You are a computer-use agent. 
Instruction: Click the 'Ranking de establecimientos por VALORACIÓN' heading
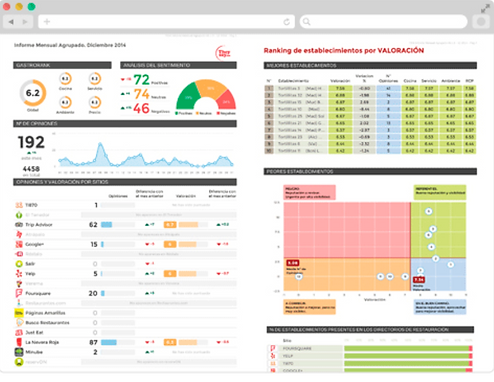pyautogui.click(x=344, y=51)
